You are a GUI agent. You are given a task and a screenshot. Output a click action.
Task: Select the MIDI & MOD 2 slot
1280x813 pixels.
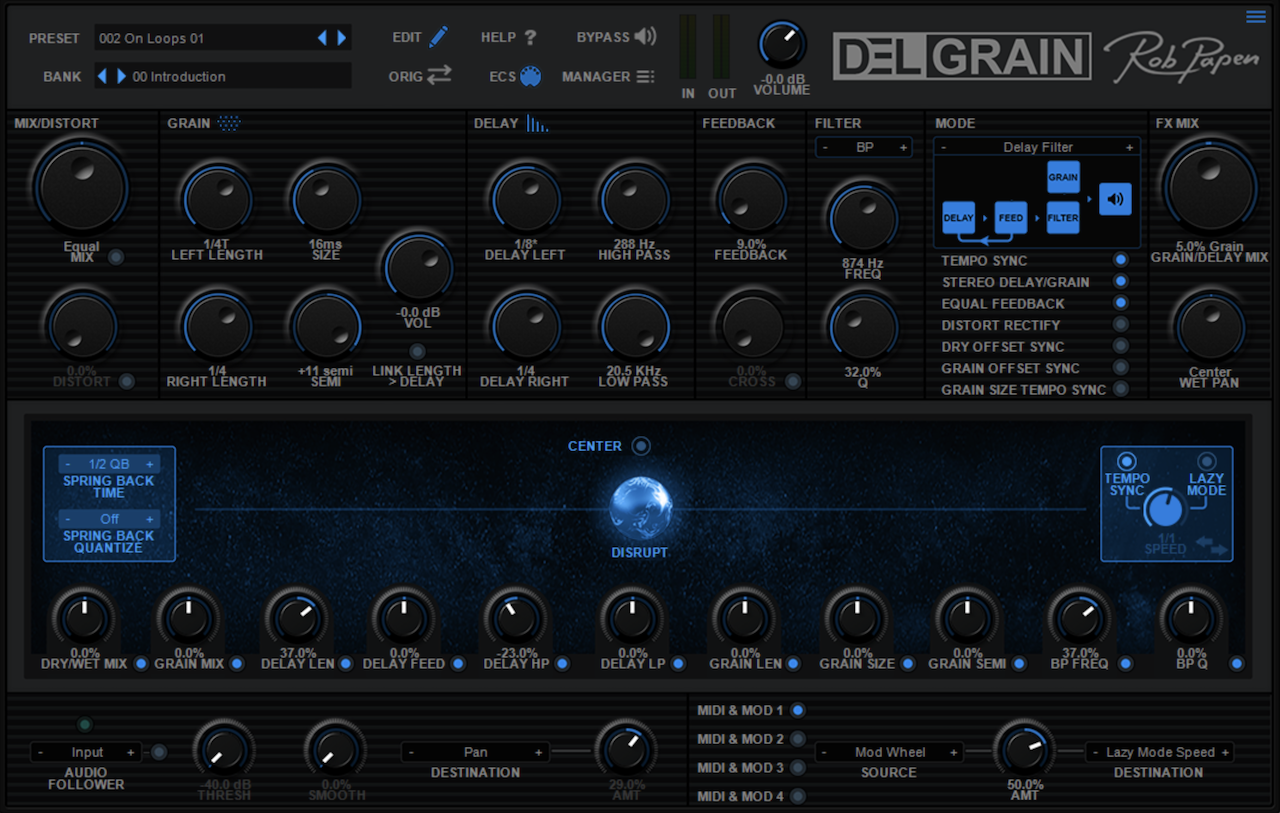[x=798, y=739]
